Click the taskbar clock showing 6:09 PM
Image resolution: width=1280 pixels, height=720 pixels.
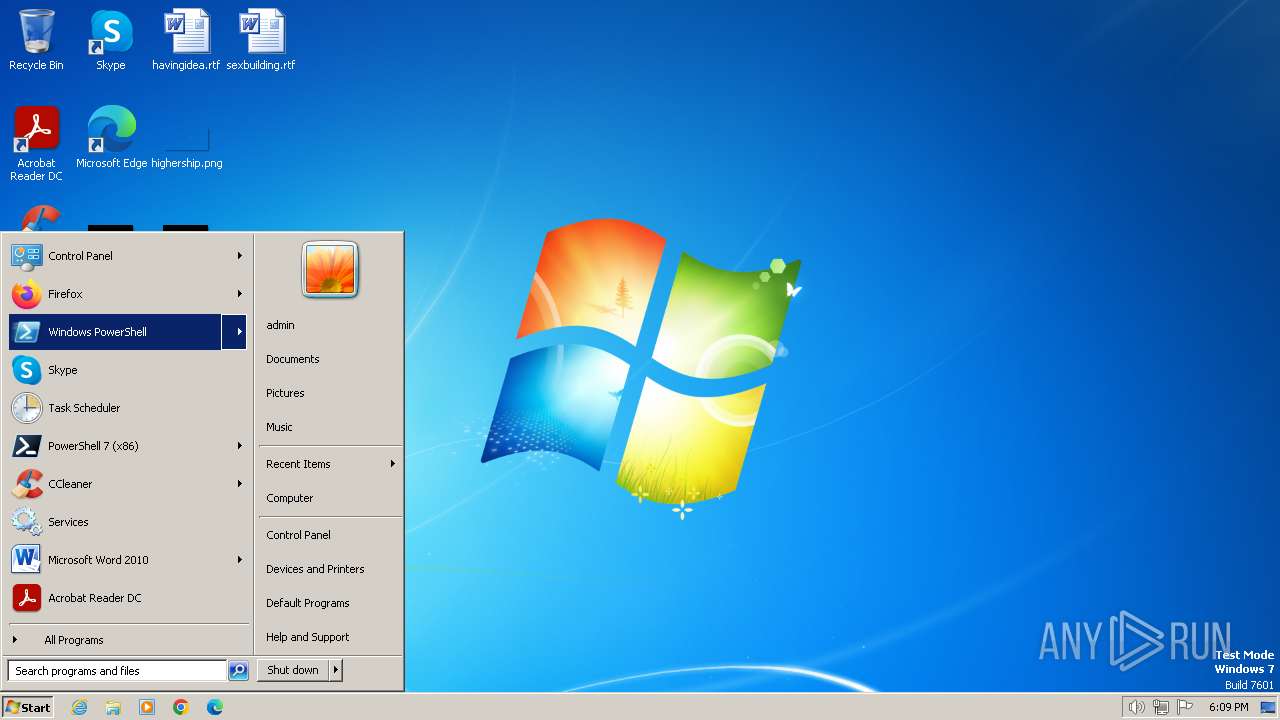coord(1228,707)
